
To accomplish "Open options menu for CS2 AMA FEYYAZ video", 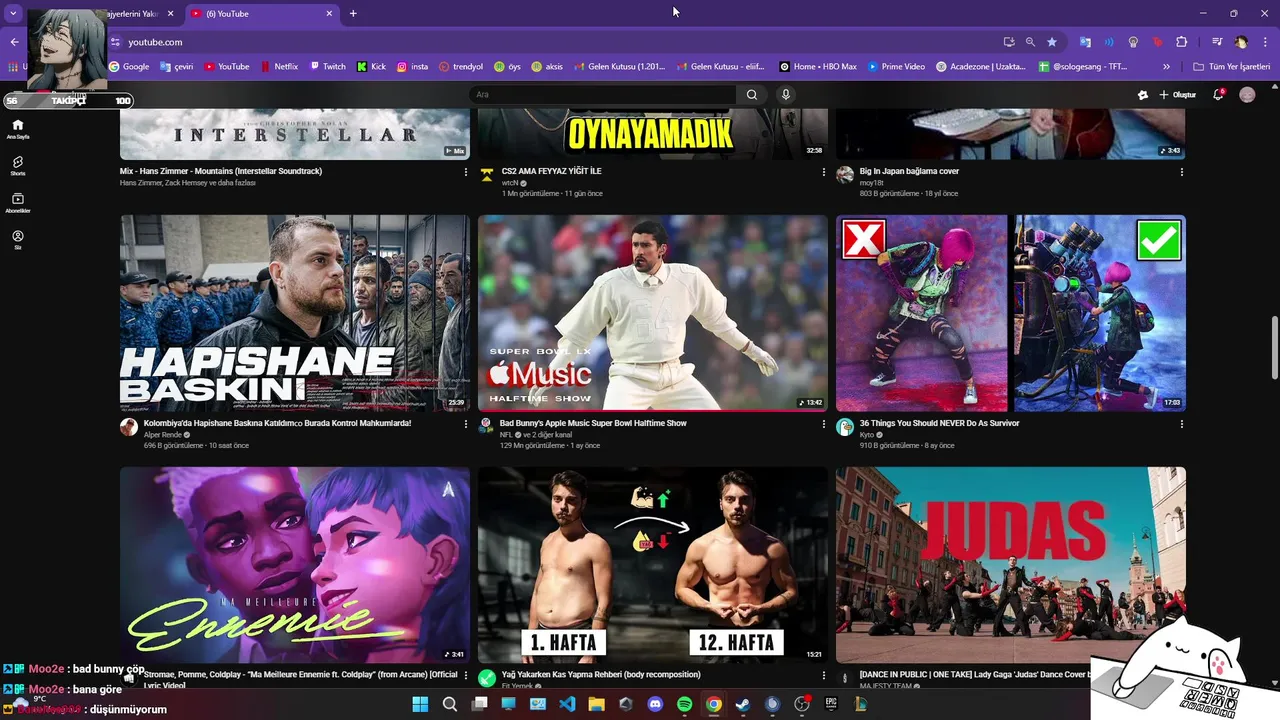I will tap(824, 172).
